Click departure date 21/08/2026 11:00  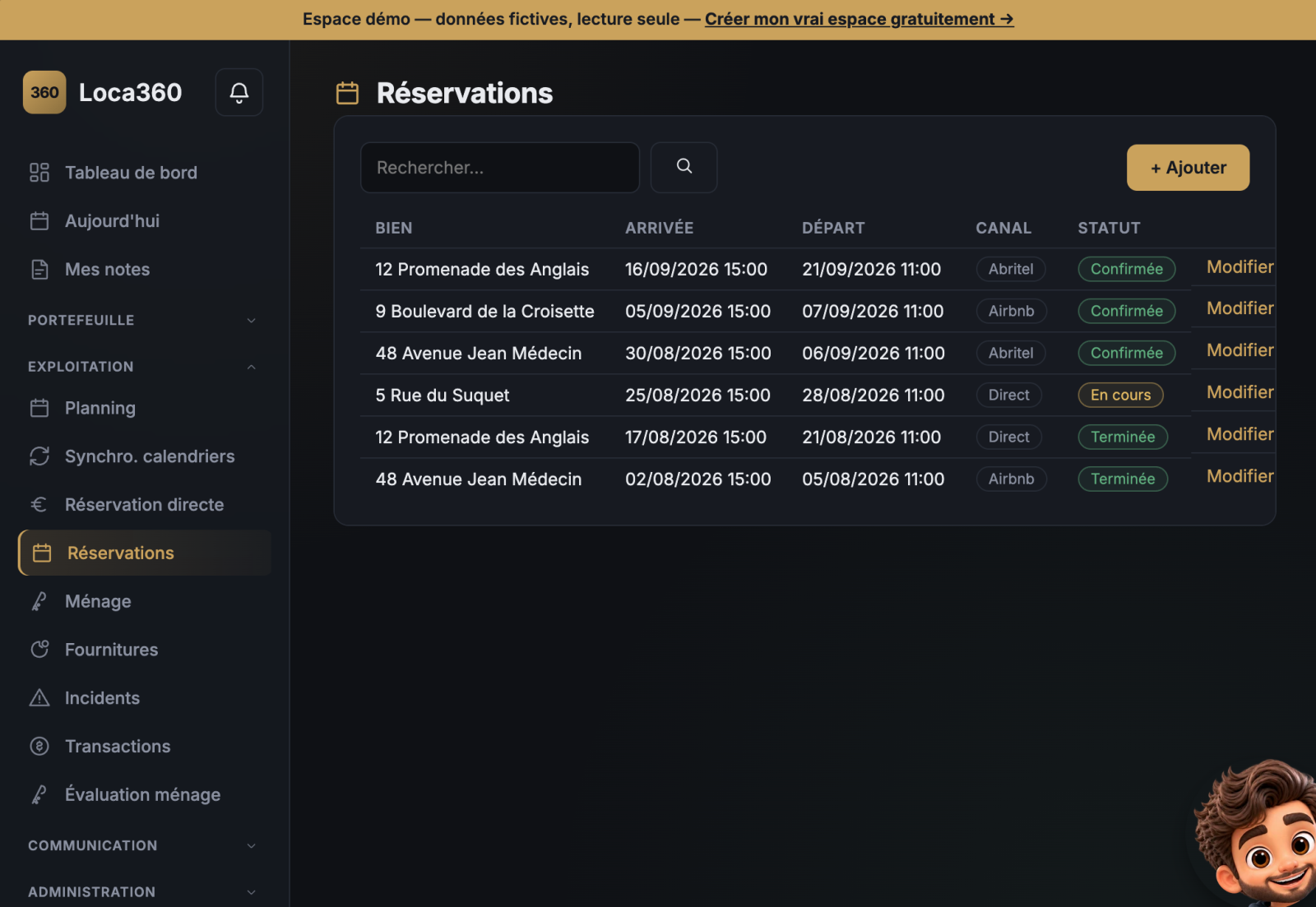pos(871,437)
